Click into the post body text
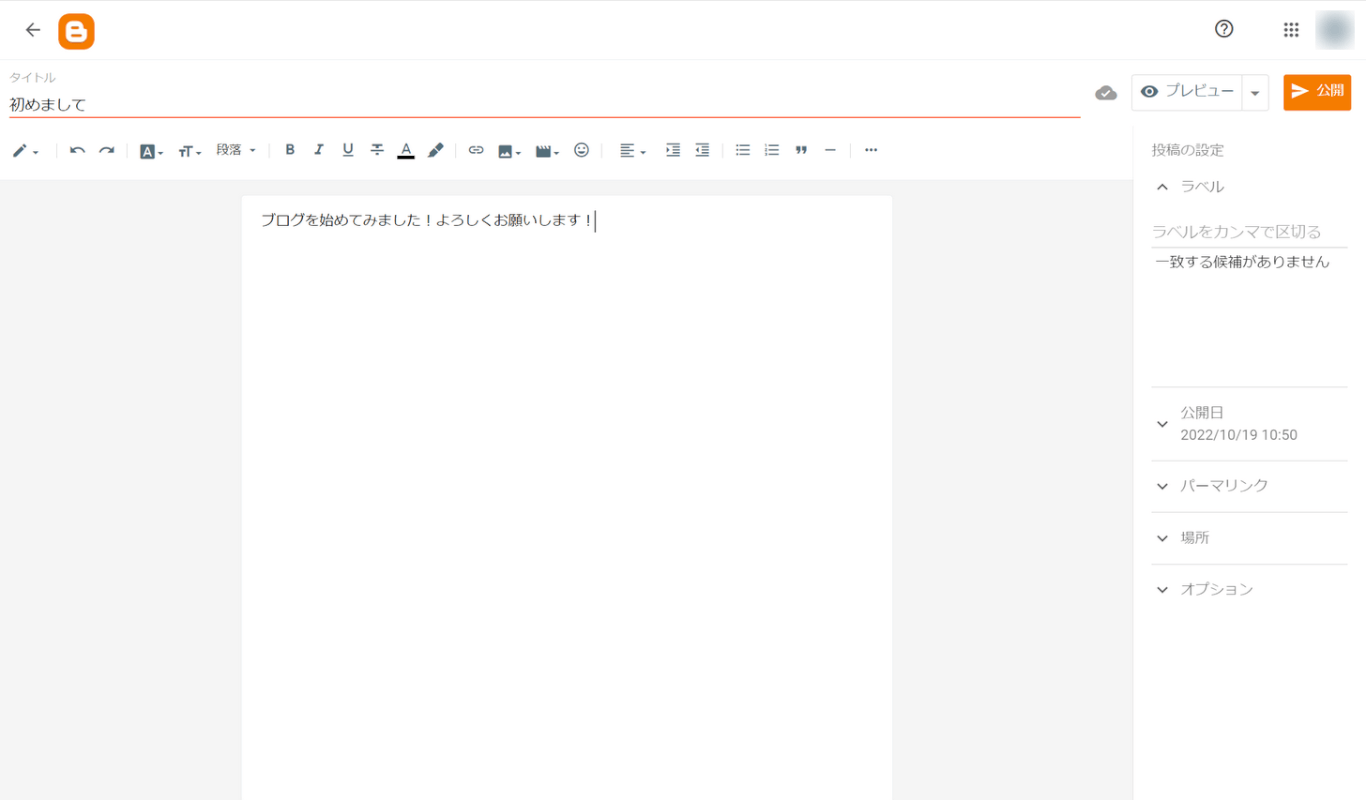Image resolution: width=1366 pixels, height=800 pixels. [x=427, y=221]
